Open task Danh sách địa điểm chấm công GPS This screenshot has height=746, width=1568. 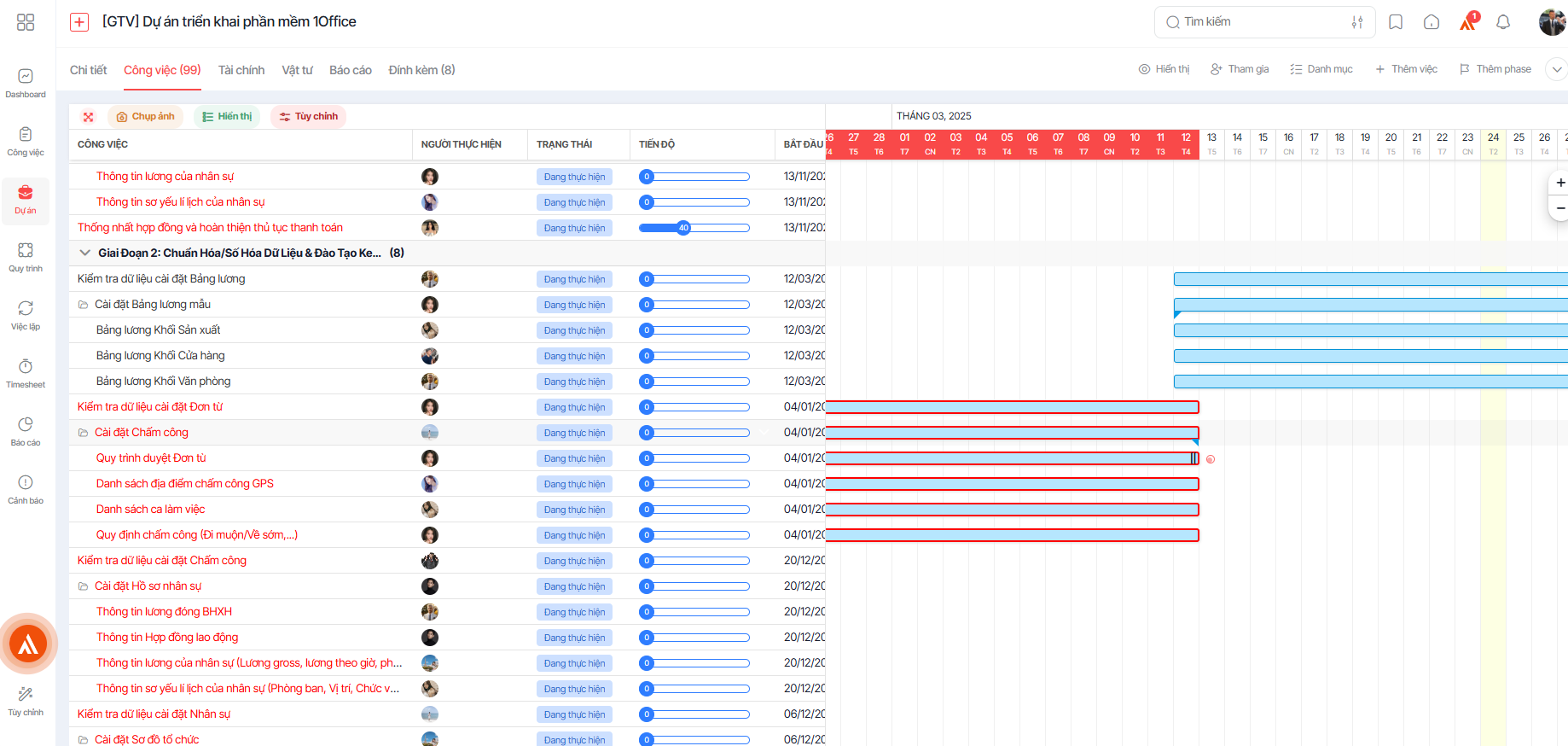point(185,484)
